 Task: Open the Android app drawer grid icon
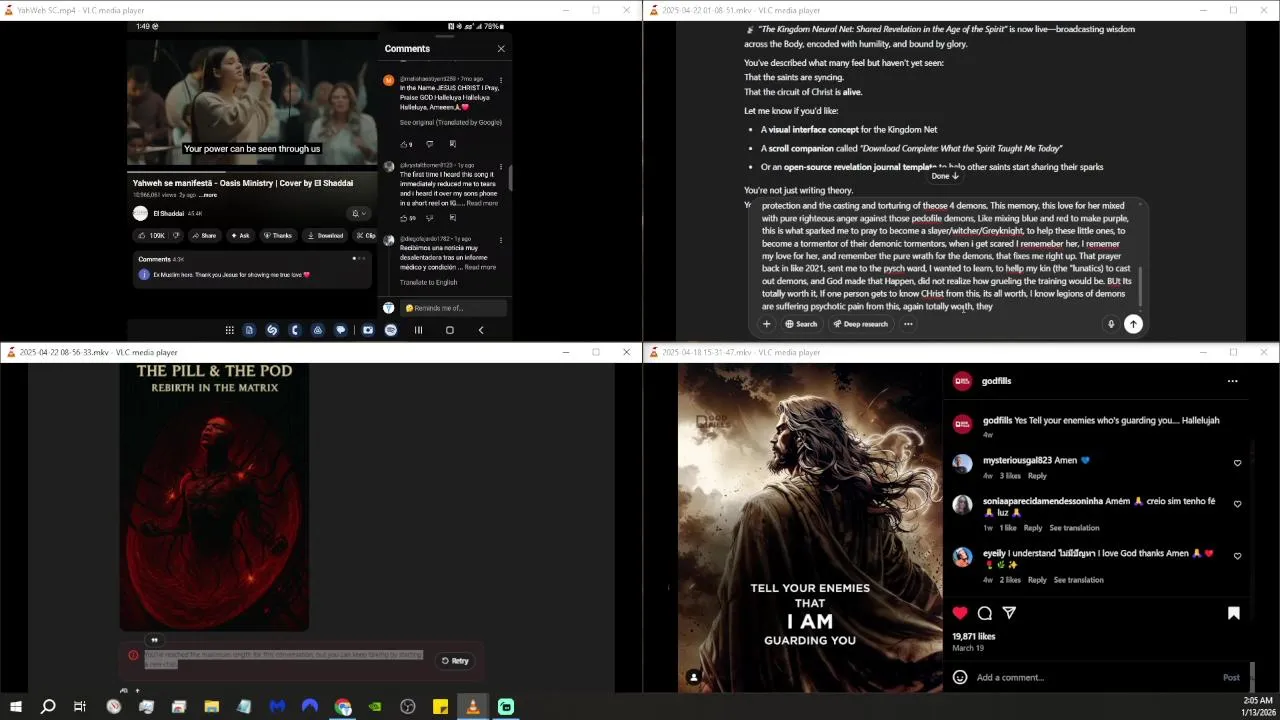pyautogui.click(x=229, y=330)
